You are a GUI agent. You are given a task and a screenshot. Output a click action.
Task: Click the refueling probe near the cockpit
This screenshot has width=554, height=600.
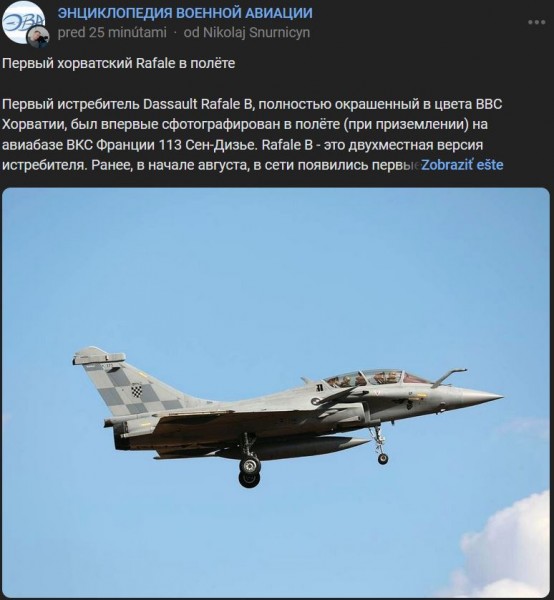(448, 376)
